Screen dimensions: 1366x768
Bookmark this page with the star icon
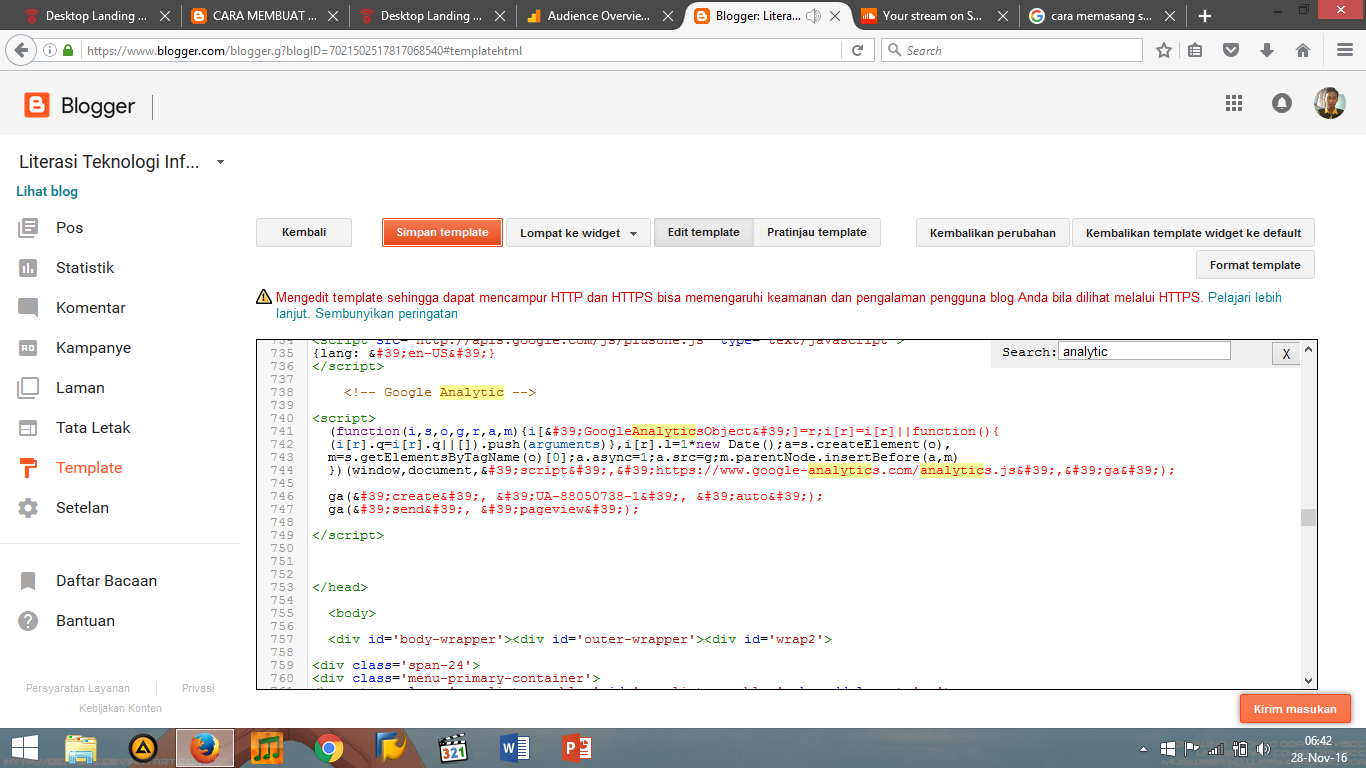pos(1164,50)
